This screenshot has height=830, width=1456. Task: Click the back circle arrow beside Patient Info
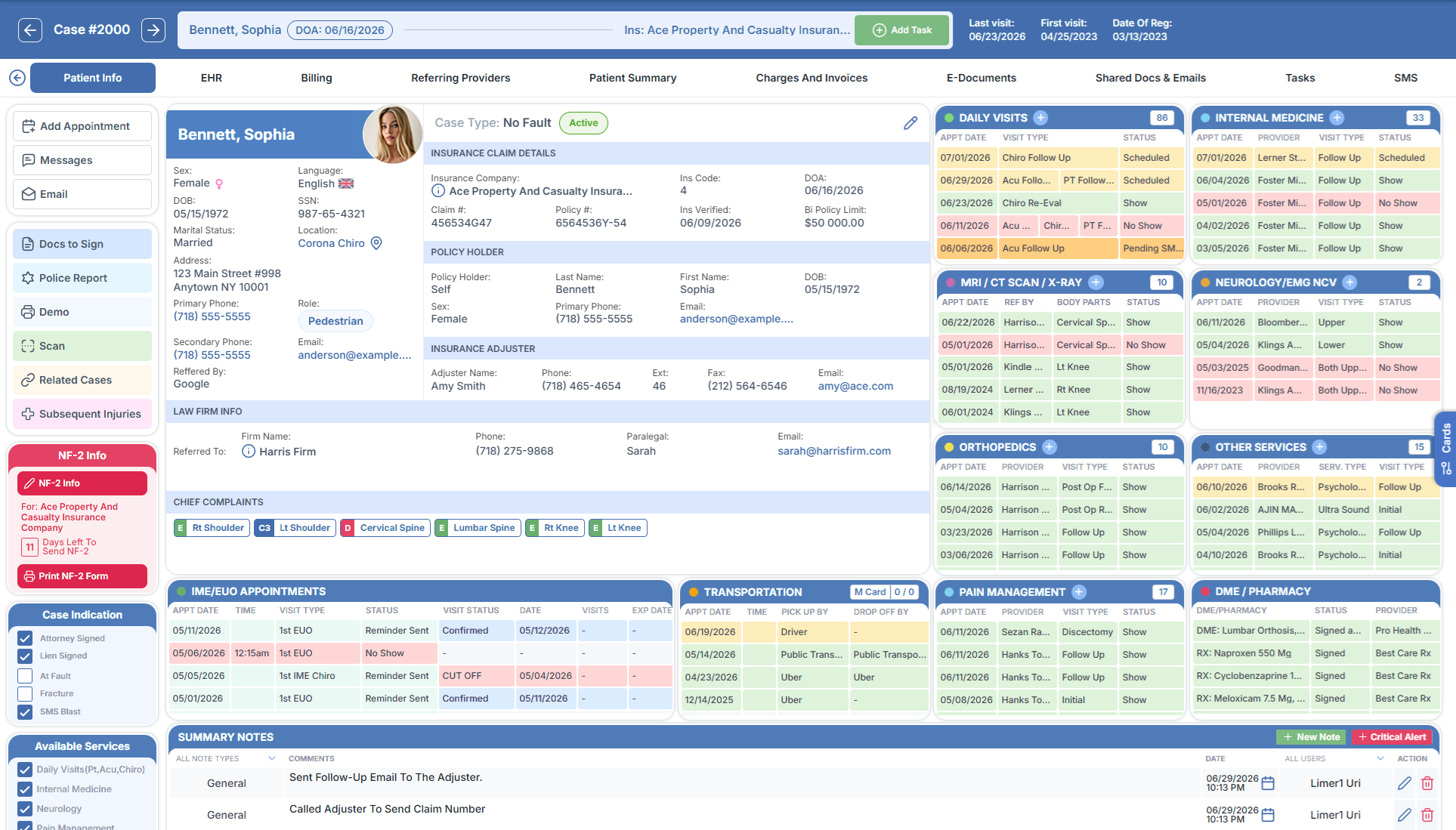coord(17,78)
